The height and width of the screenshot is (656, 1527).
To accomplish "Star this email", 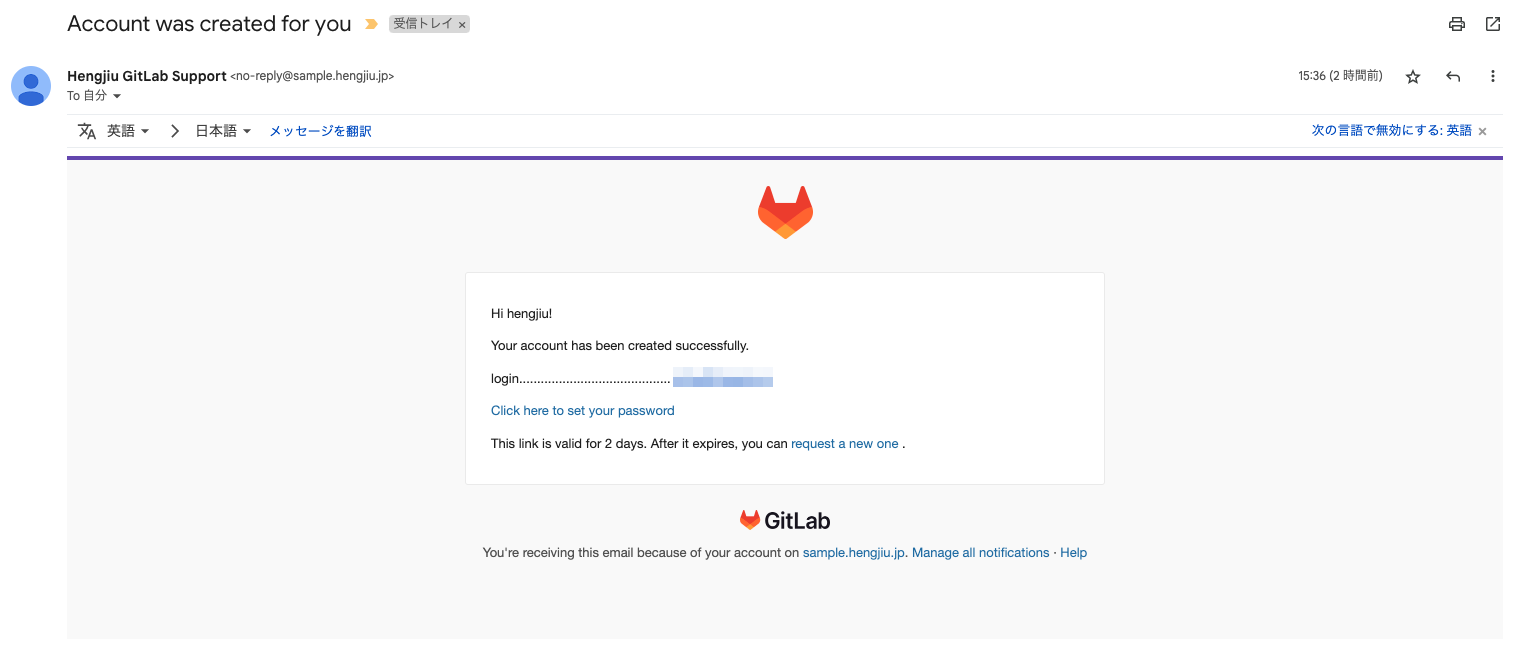I will 1412,75.
